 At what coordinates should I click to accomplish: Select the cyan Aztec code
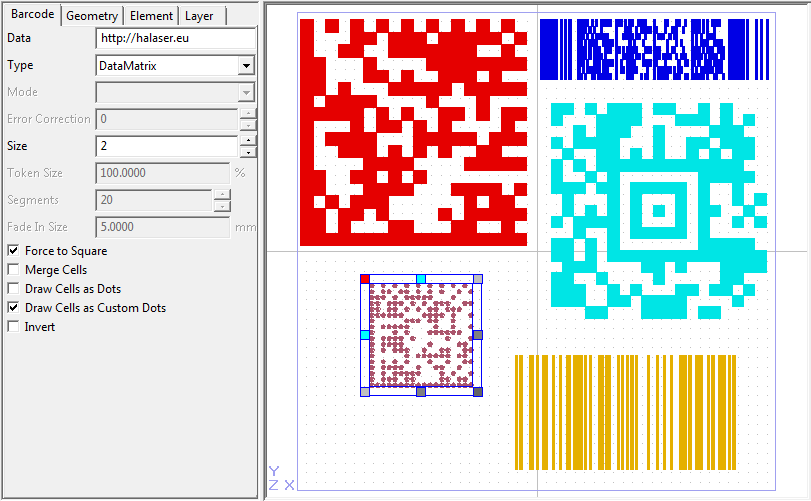pyautogui.click(x=659, y=211)
